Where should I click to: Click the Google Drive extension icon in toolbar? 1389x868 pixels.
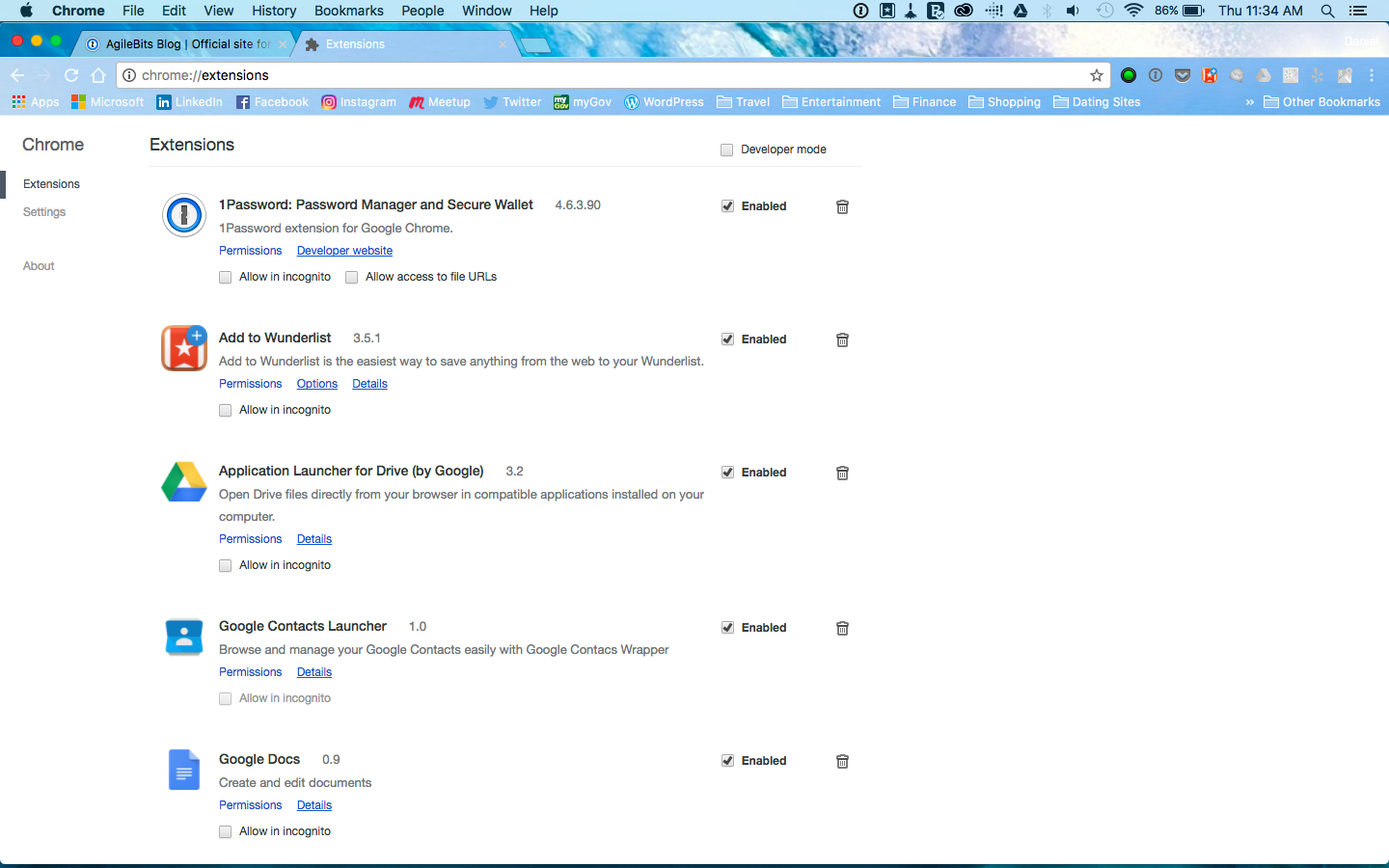point(1264,75)
